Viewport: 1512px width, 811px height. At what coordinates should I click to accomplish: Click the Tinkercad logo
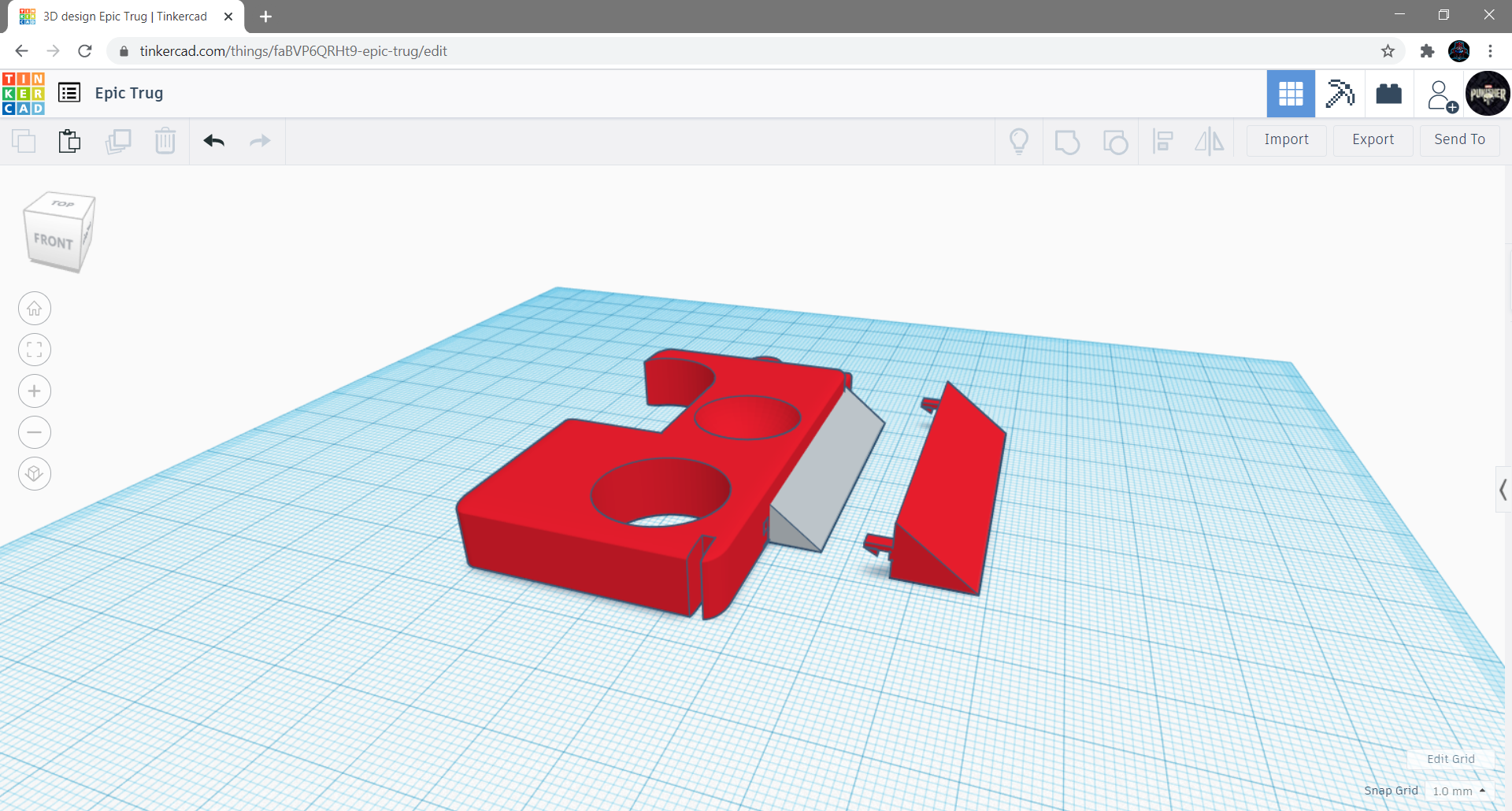[24, 94]
